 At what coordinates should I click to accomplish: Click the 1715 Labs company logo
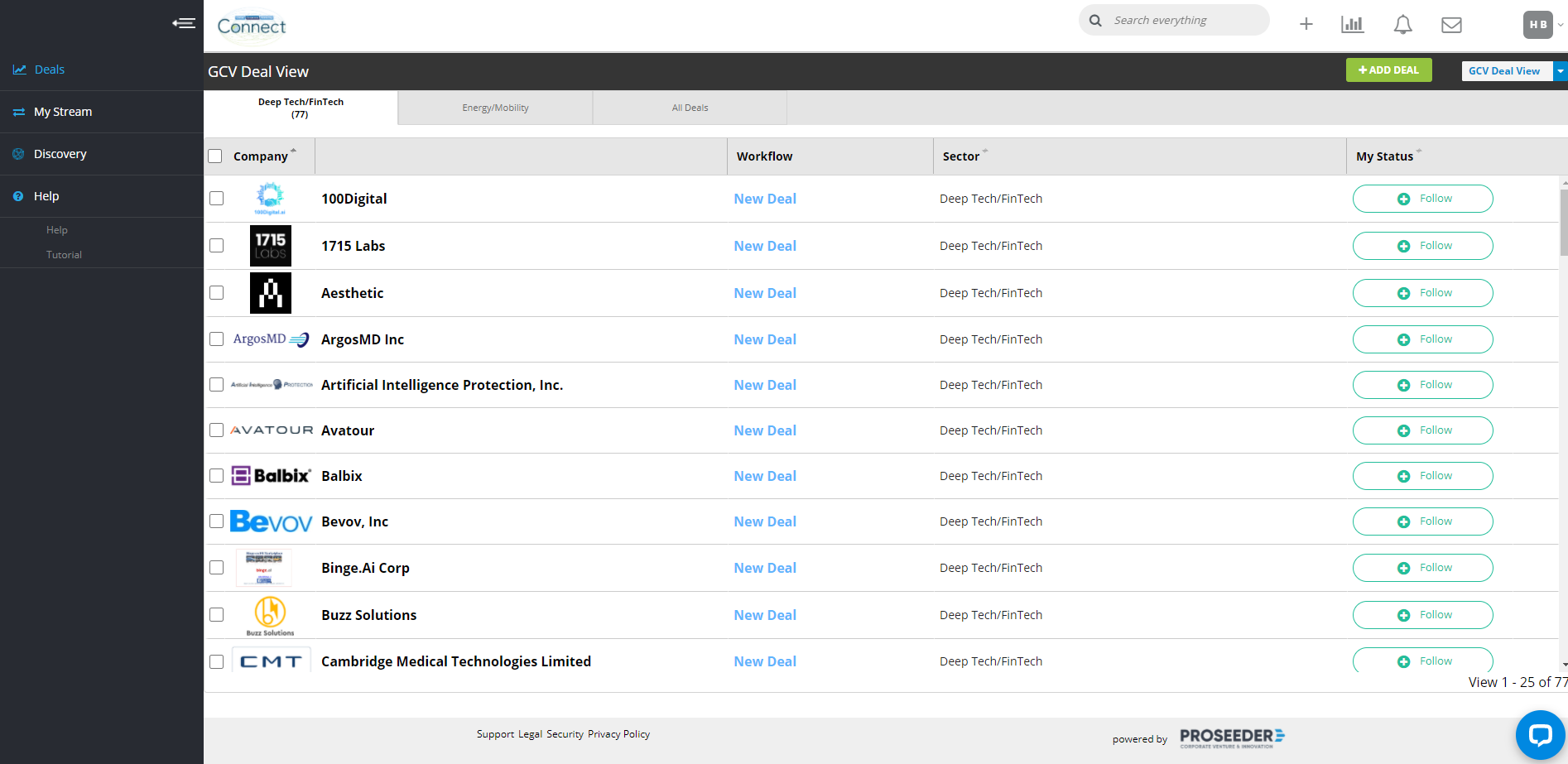pos(270,246)
